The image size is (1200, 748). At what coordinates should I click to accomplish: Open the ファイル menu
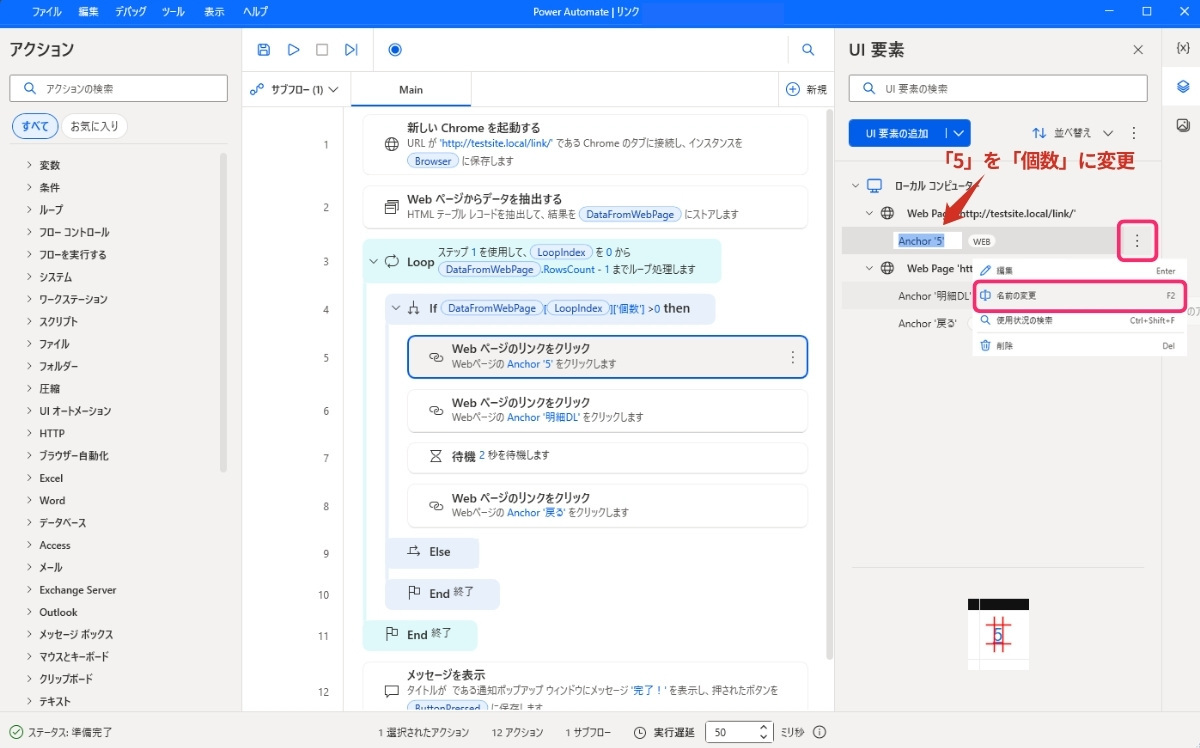(x=45, y=12)
